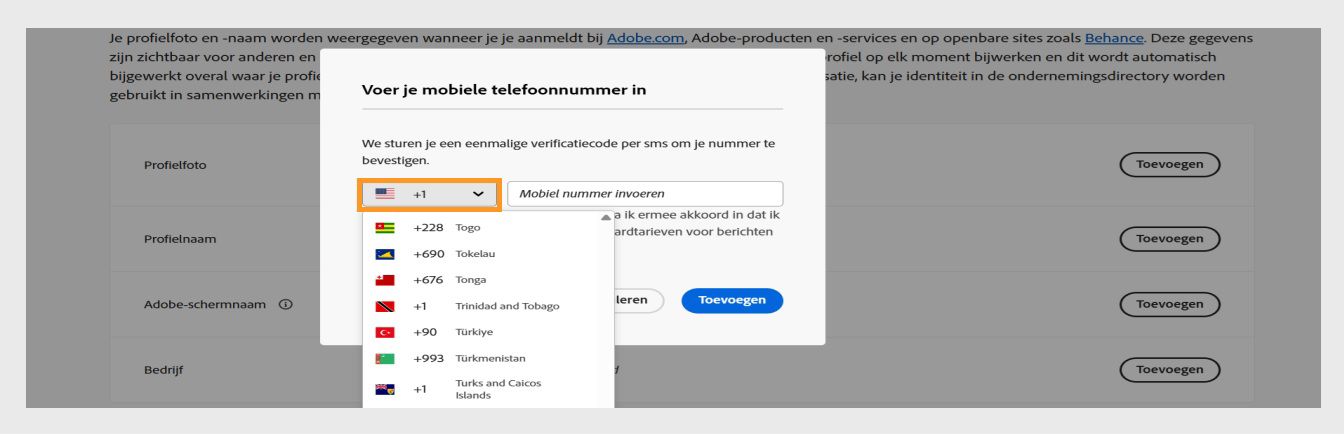This screenshot has width=1344, height=434.
Task: Click the Tokelau flag icon
Action: tap(385, 254)
